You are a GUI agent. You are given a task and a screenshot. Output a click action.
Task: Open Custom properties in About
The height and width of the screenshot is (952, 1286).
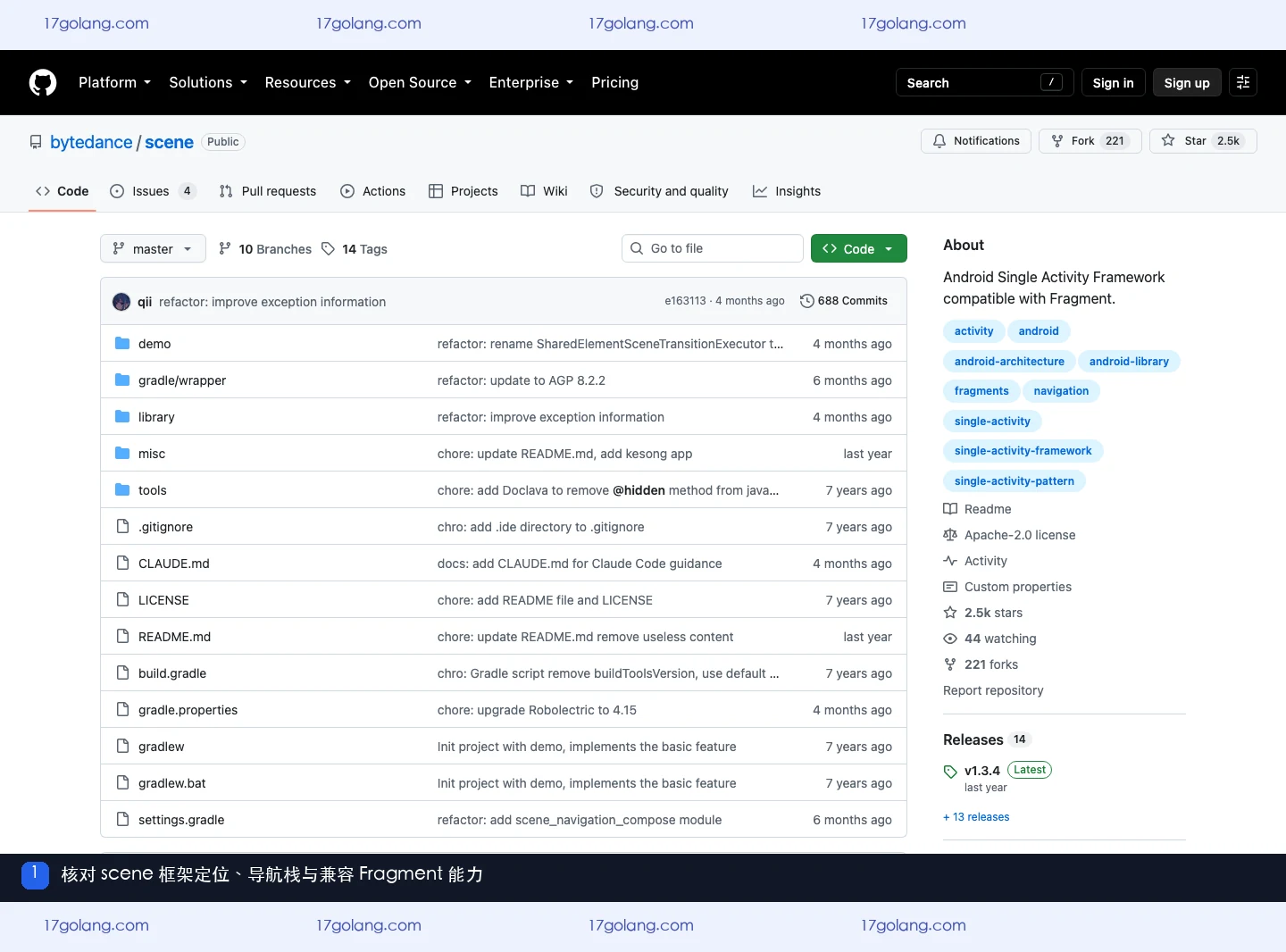click(1007, 587)
